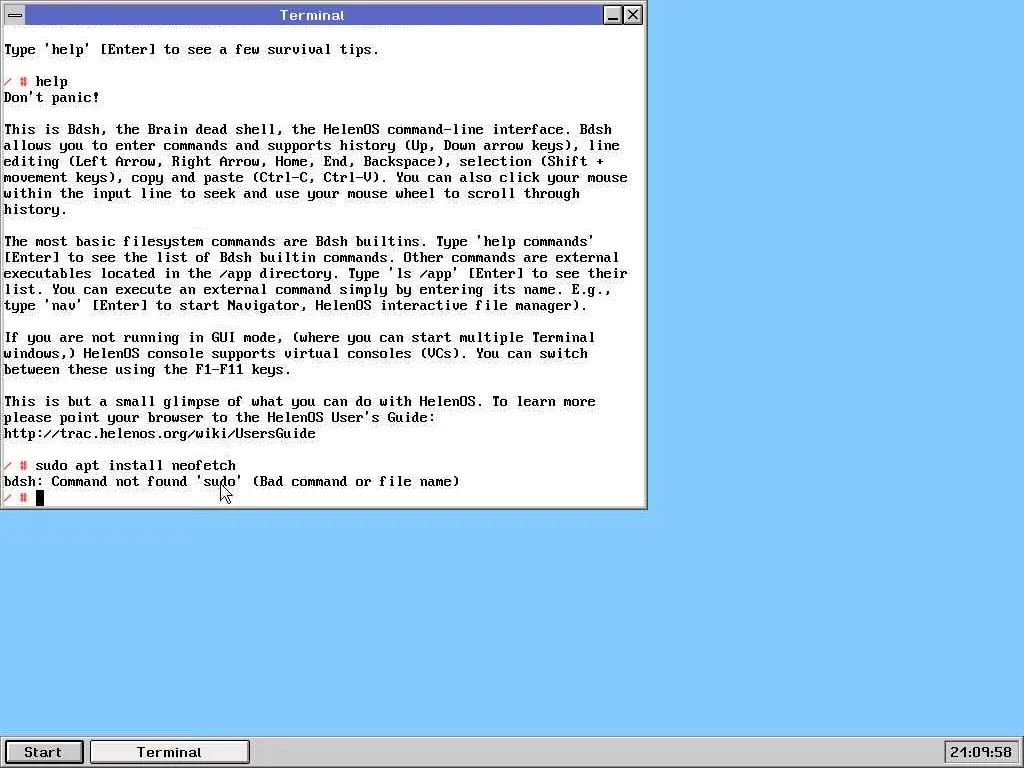Select the Terminal taskbar button
The image size is (1024, 768).
point(170,752)
